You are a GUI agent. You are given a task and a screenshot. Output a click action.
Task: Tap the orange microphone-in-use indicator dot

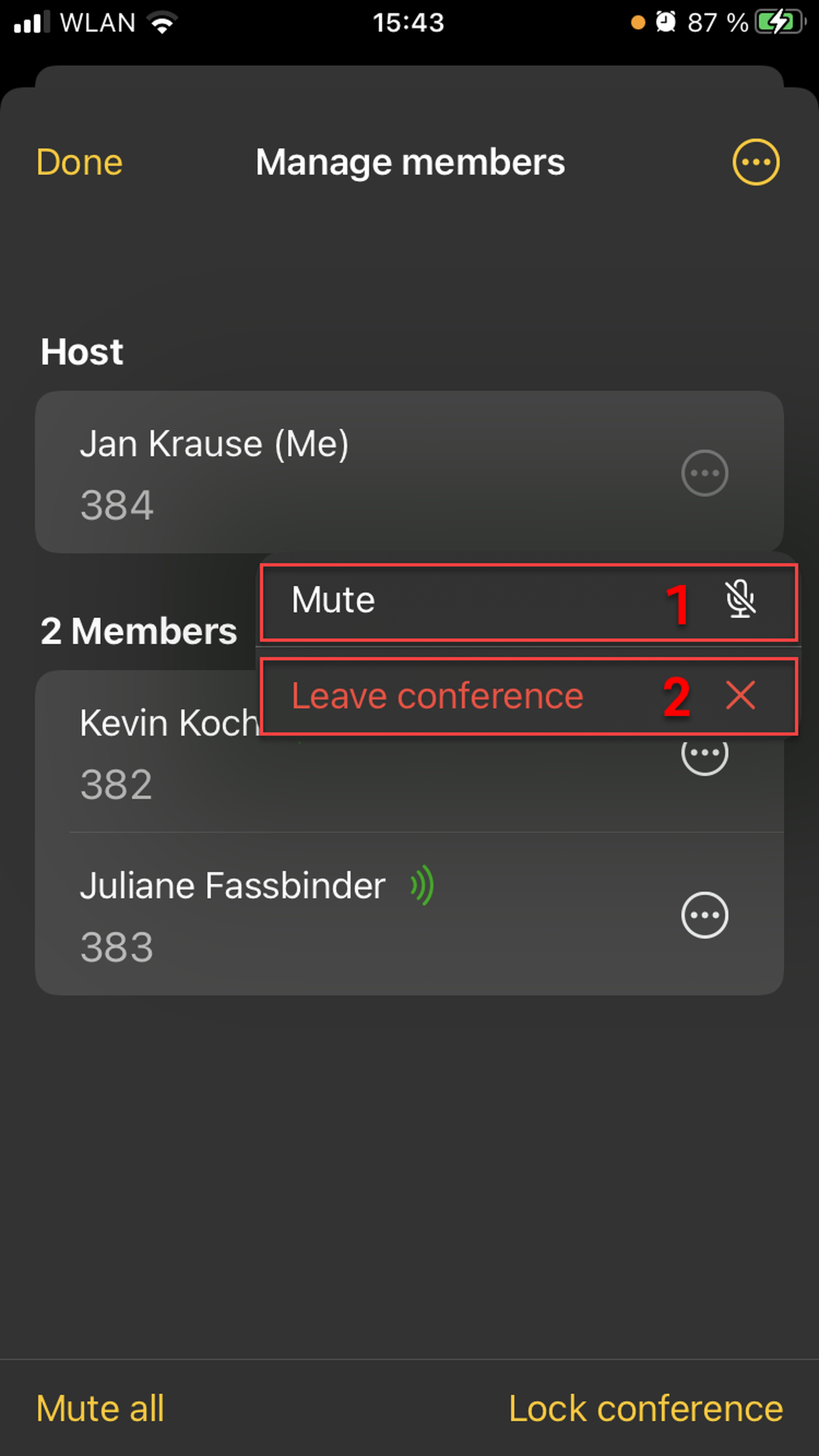[638, 23]
